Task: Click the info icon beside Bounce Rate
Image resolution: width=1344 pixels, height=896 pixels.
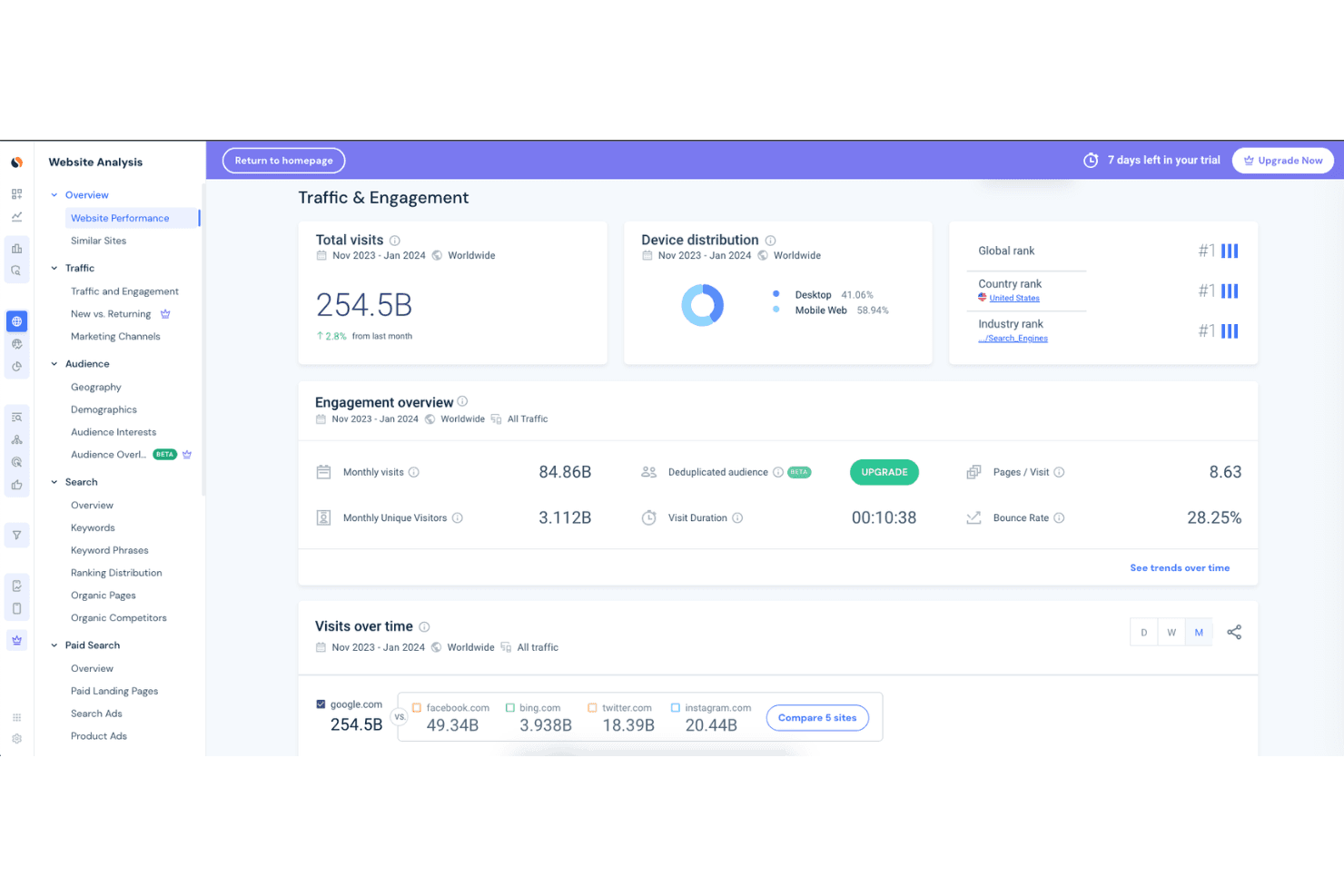Action: click(x=1059, y=518)
